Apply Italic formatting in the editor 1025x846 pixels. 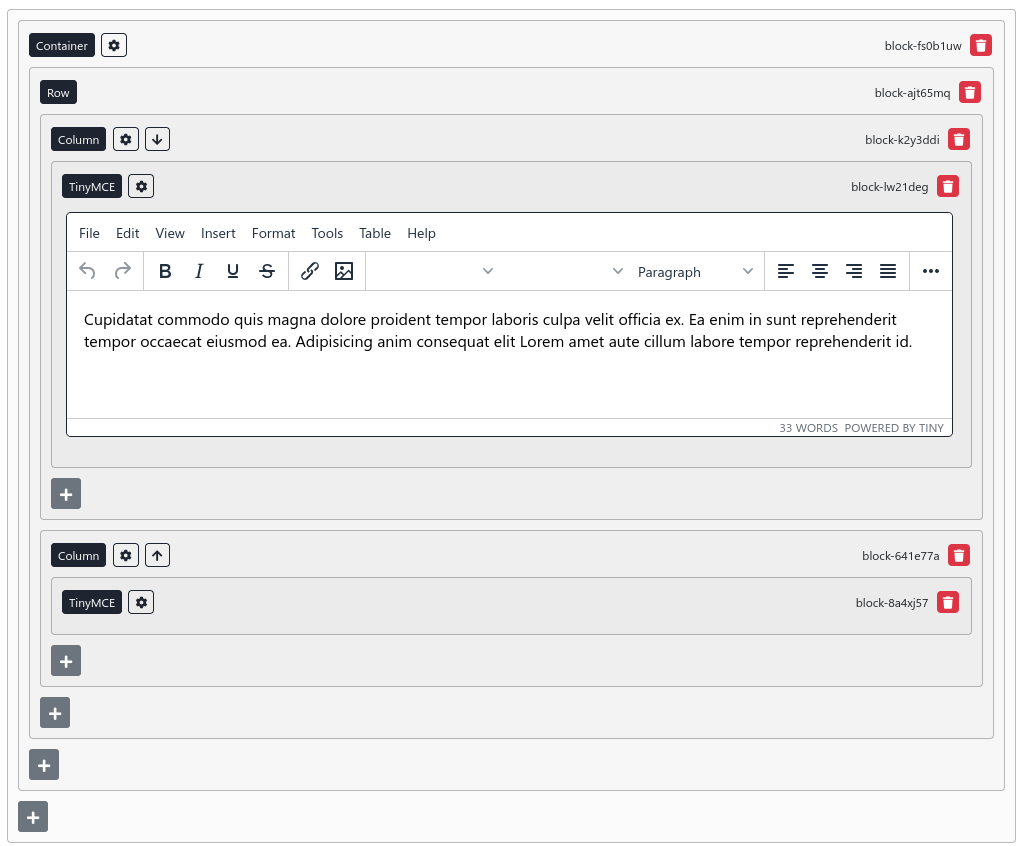[x=199, y=271]
